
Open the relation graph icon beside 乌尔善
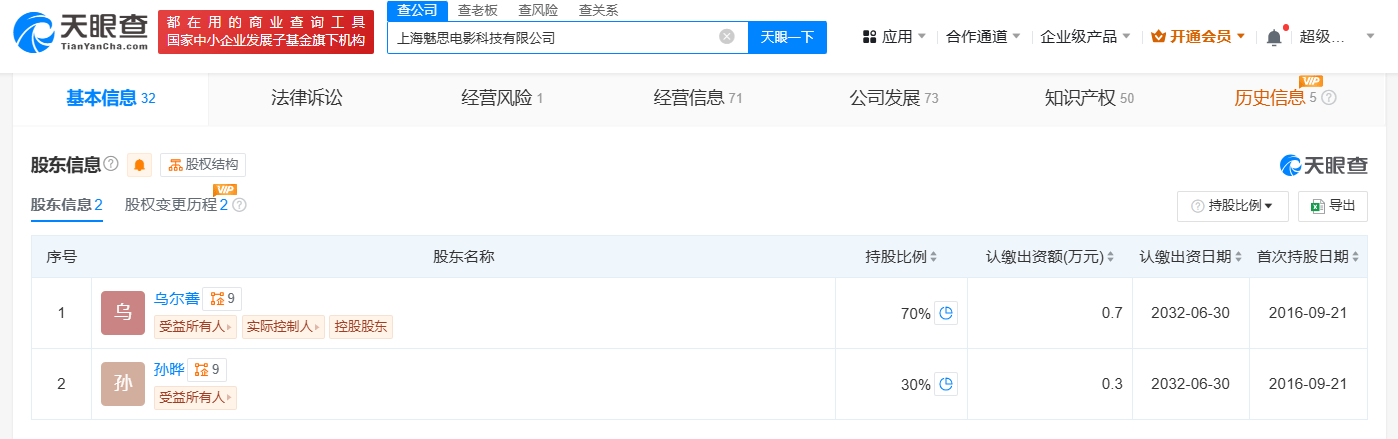click(x=222, y=298)
